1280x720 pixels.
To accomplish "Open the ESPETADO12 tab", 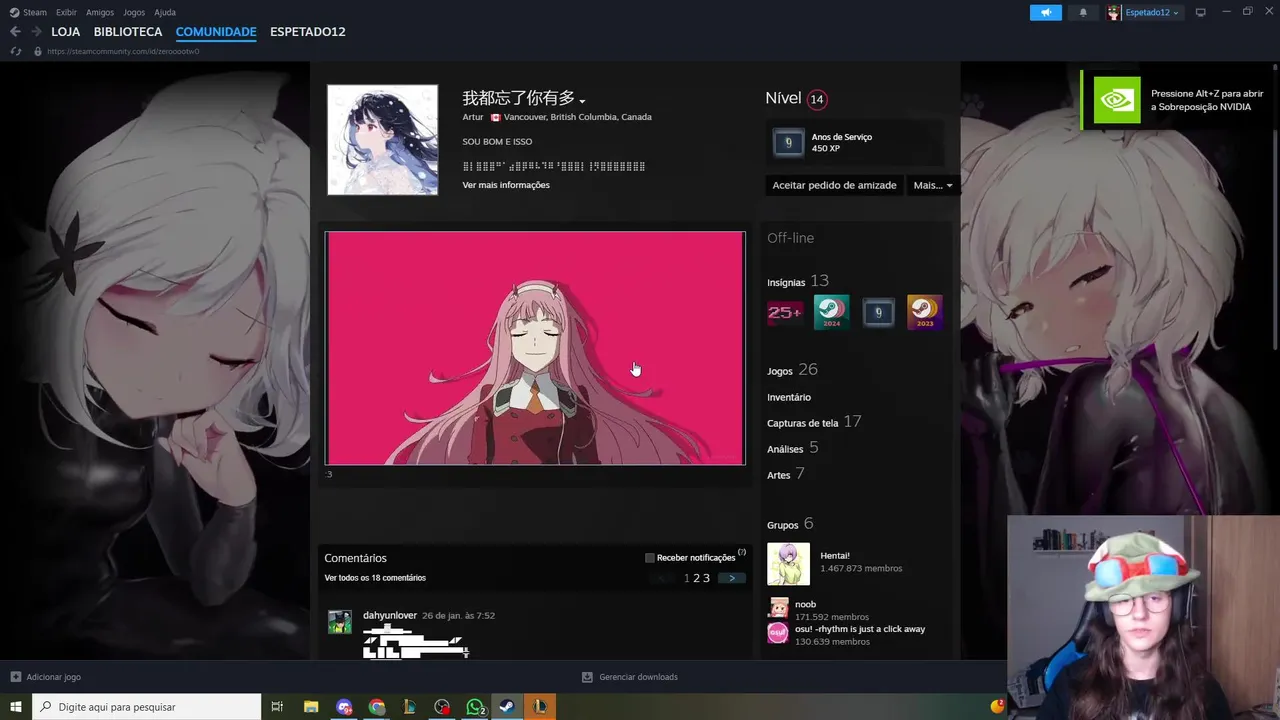I will (308, 32).
